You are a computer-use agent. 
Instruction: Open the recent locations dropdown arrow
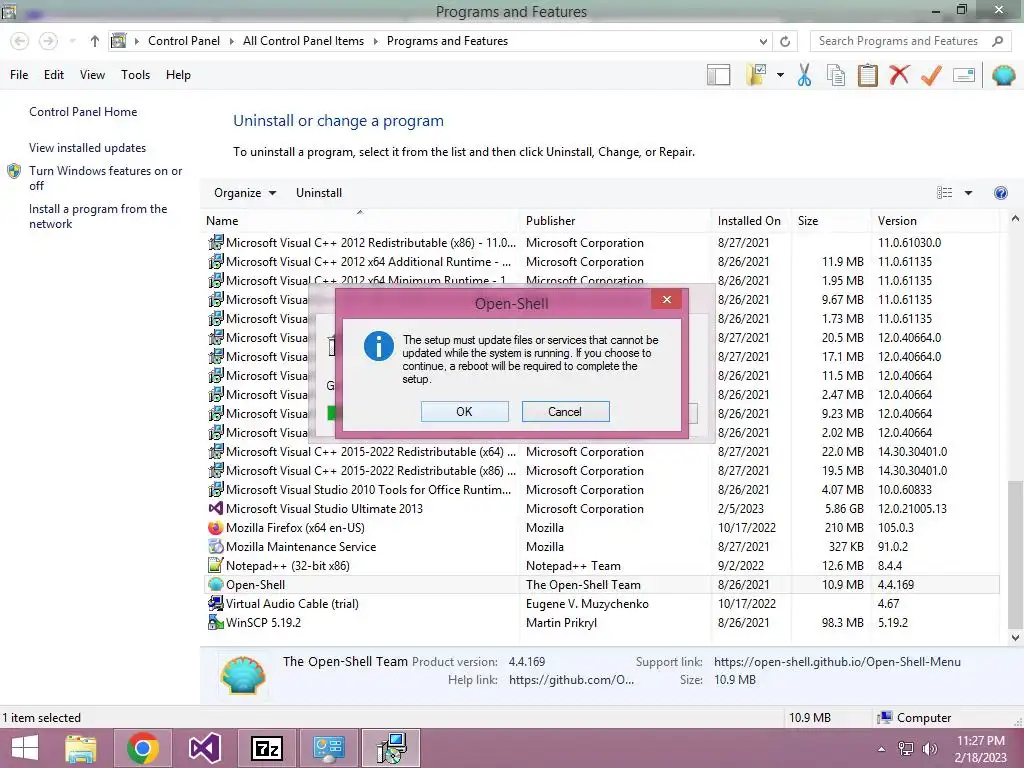pyautogui.click(x=72, y=41)
